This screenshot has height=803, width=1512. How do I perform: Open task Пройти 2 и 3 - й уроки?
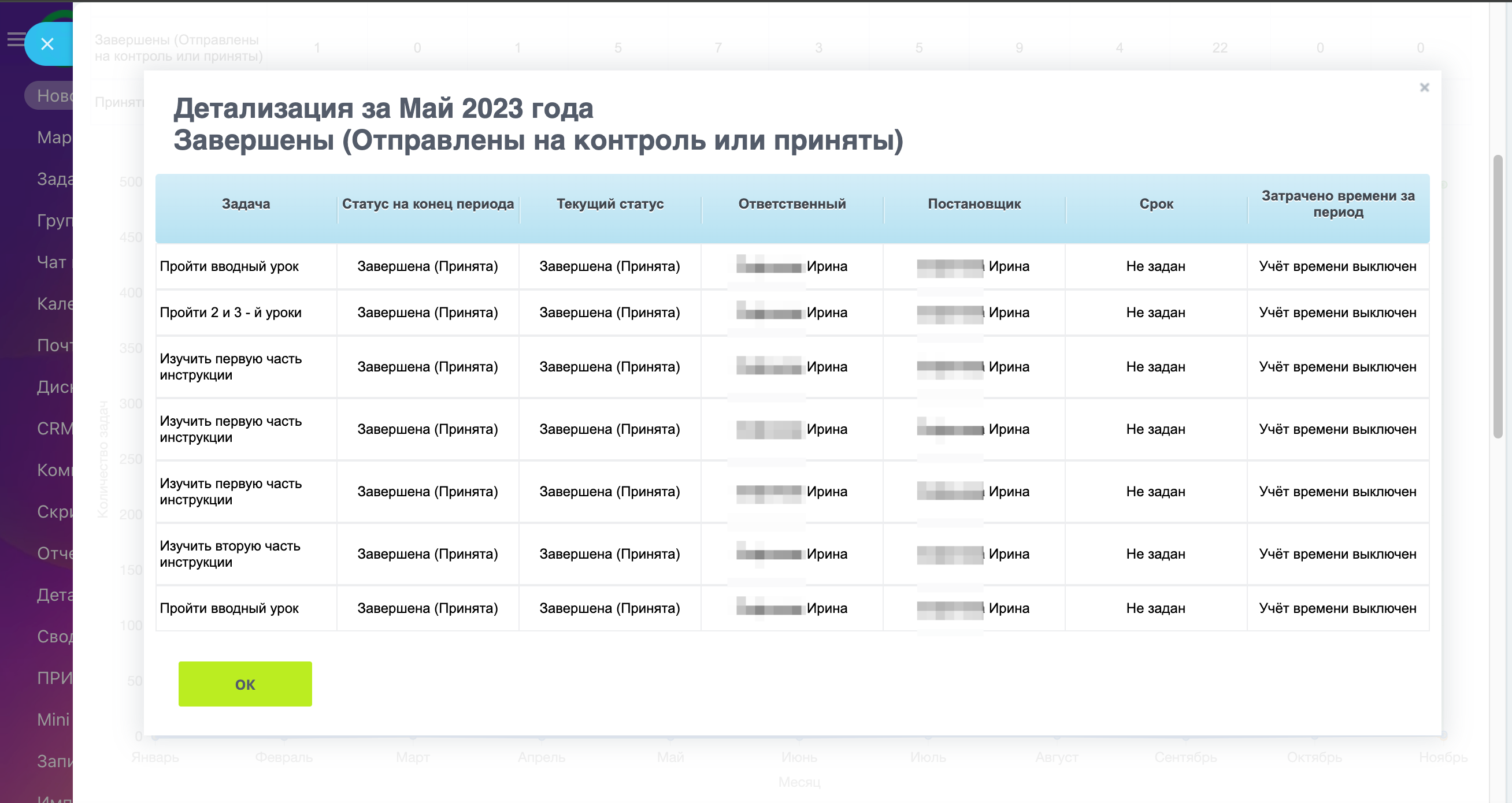(x=230, y=313)
